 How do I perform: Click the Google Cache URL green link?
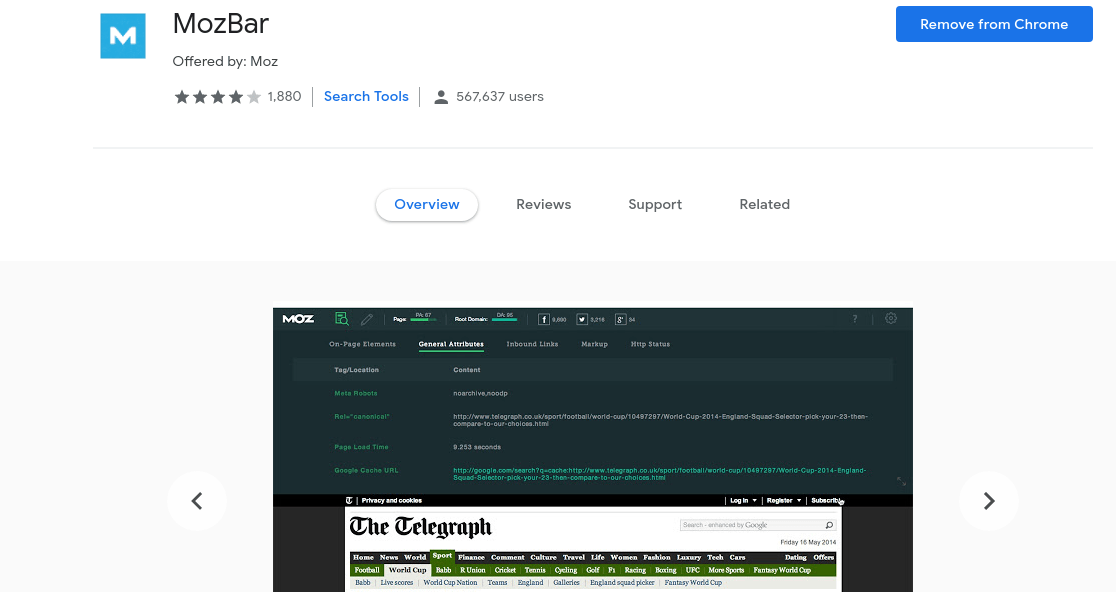click(660, 474)
